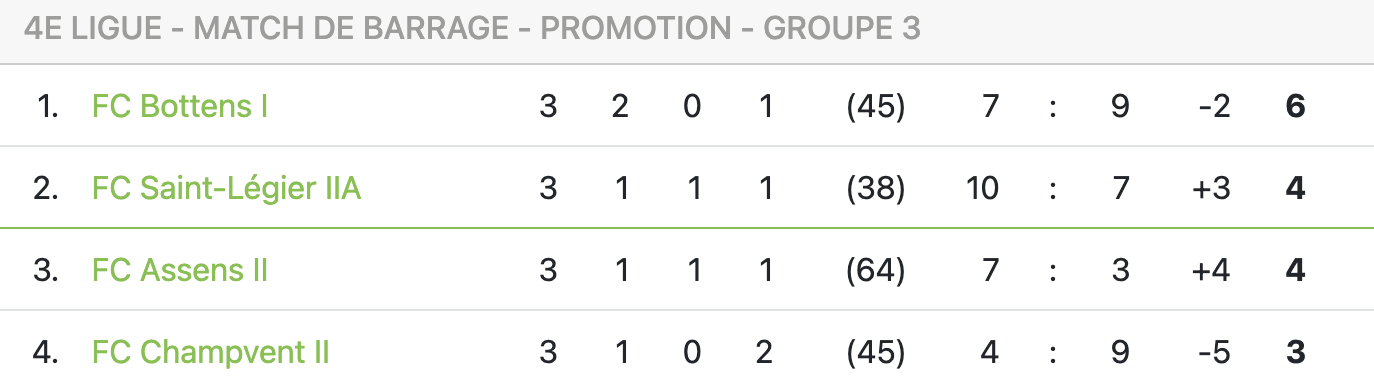Image resolution: width=1374 pixels, height=386 pixels.
Task: Click the (38) fair-play value for Saint-Légier
Action: (x=875, y=188)
